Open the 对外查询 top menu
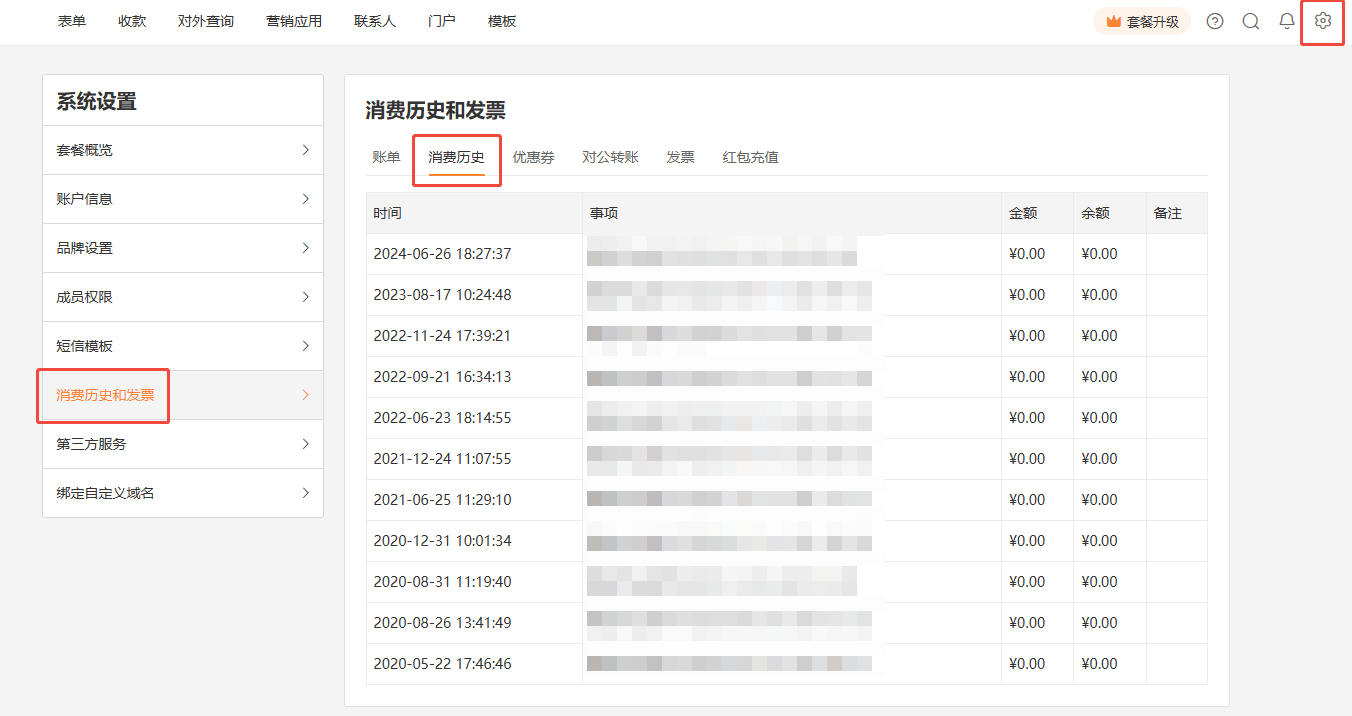 (206, 21)
